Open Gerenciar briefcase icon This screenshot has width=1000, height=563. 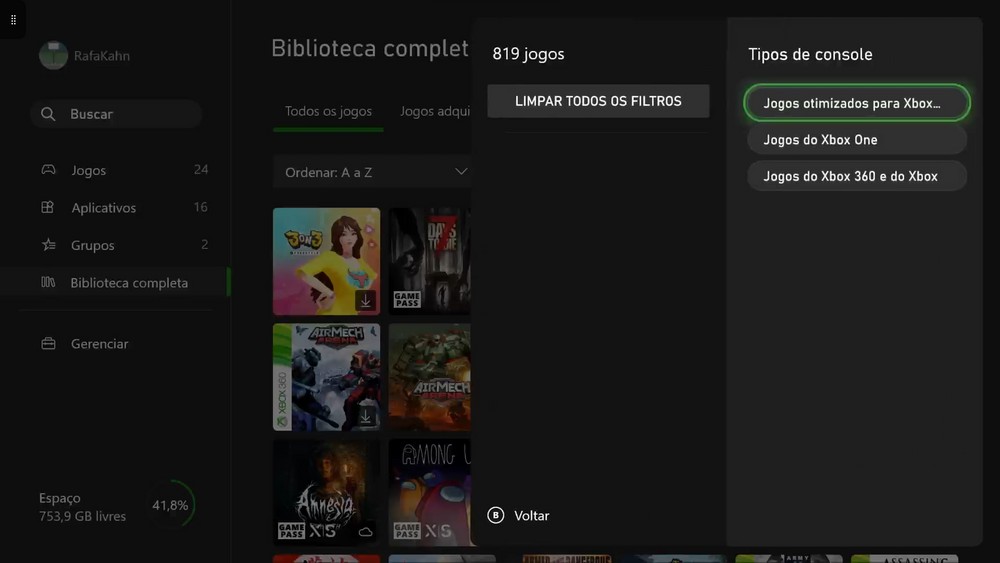coord(48,344)
